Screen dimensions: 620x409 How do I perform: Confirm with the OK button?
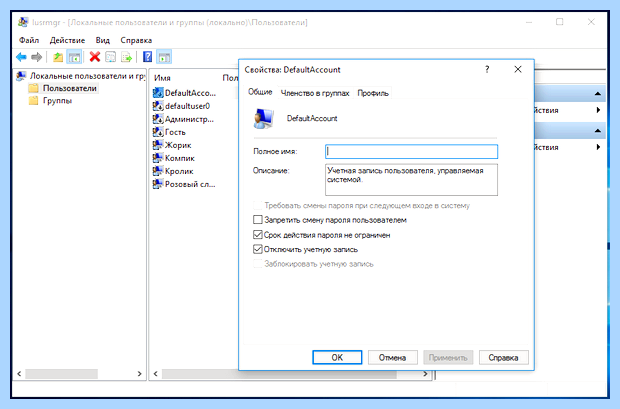tap(337, 358)
